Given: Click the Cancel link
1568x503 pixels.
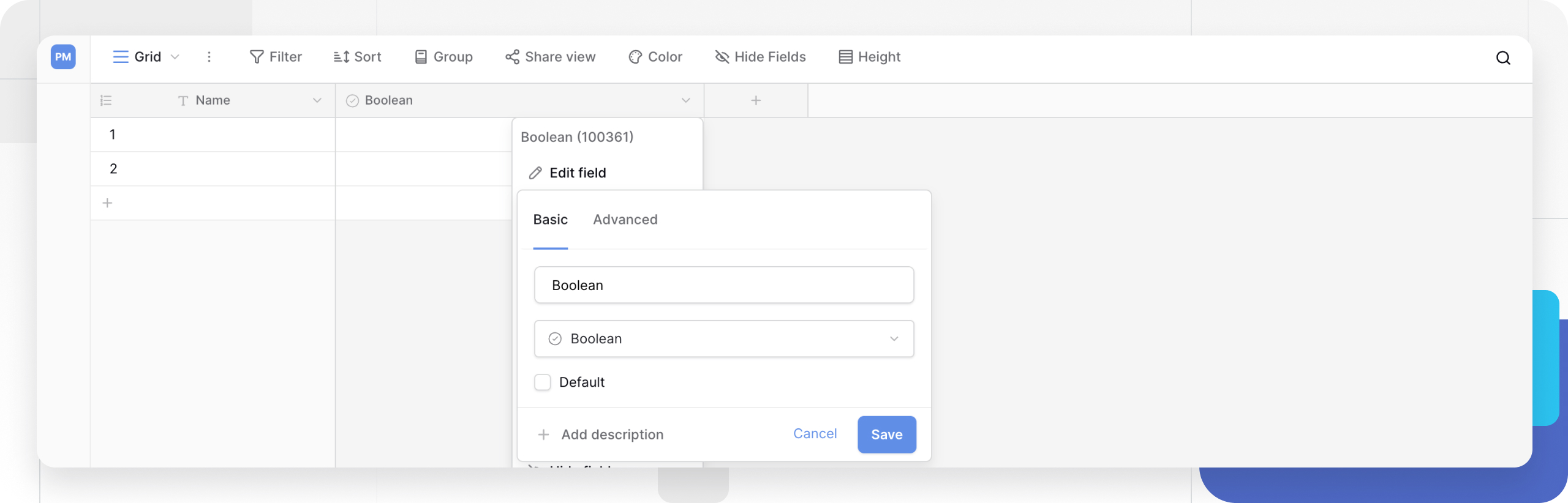Looking at the screenshot, I should [814, 434].
